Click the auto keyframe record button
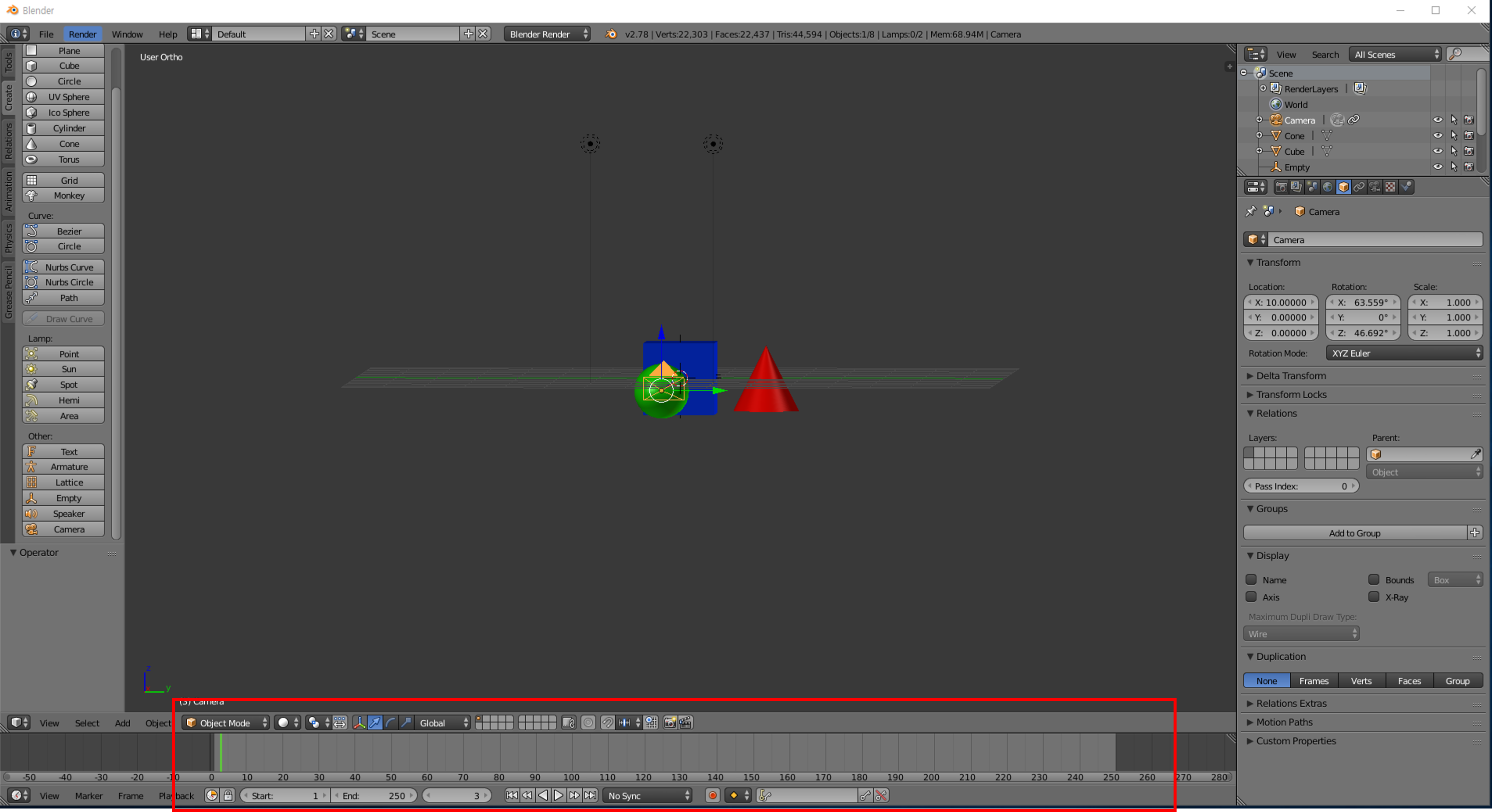The width and height of the screenshot is (1492, 812). 712,796
